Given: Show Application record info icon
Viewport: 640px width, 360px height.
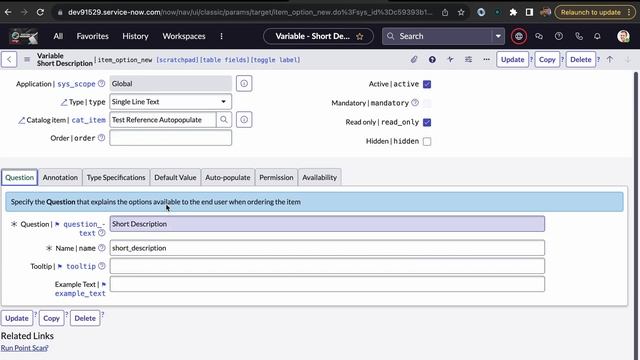Looking at the screenshot, I should 244,84.
